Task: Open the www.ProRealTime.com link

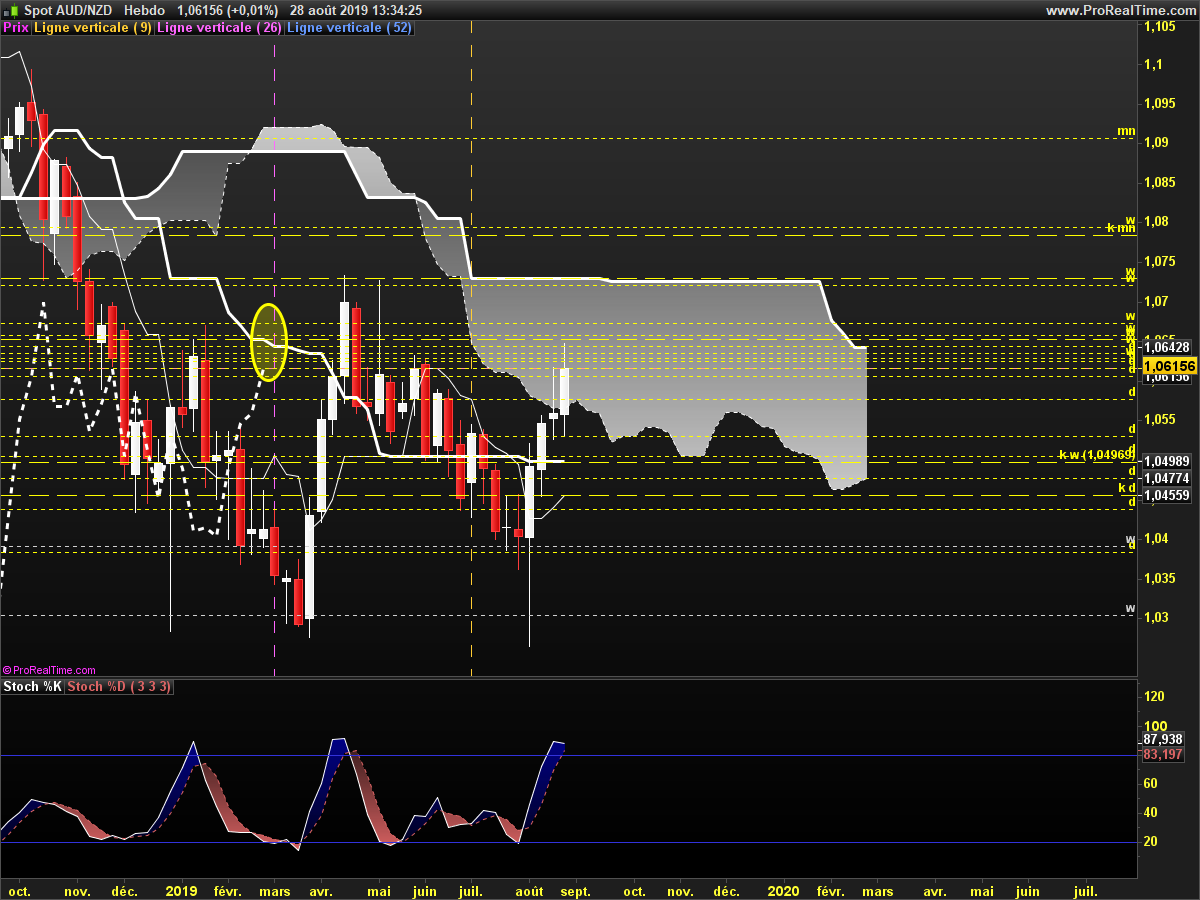Action: (1120, 10)
